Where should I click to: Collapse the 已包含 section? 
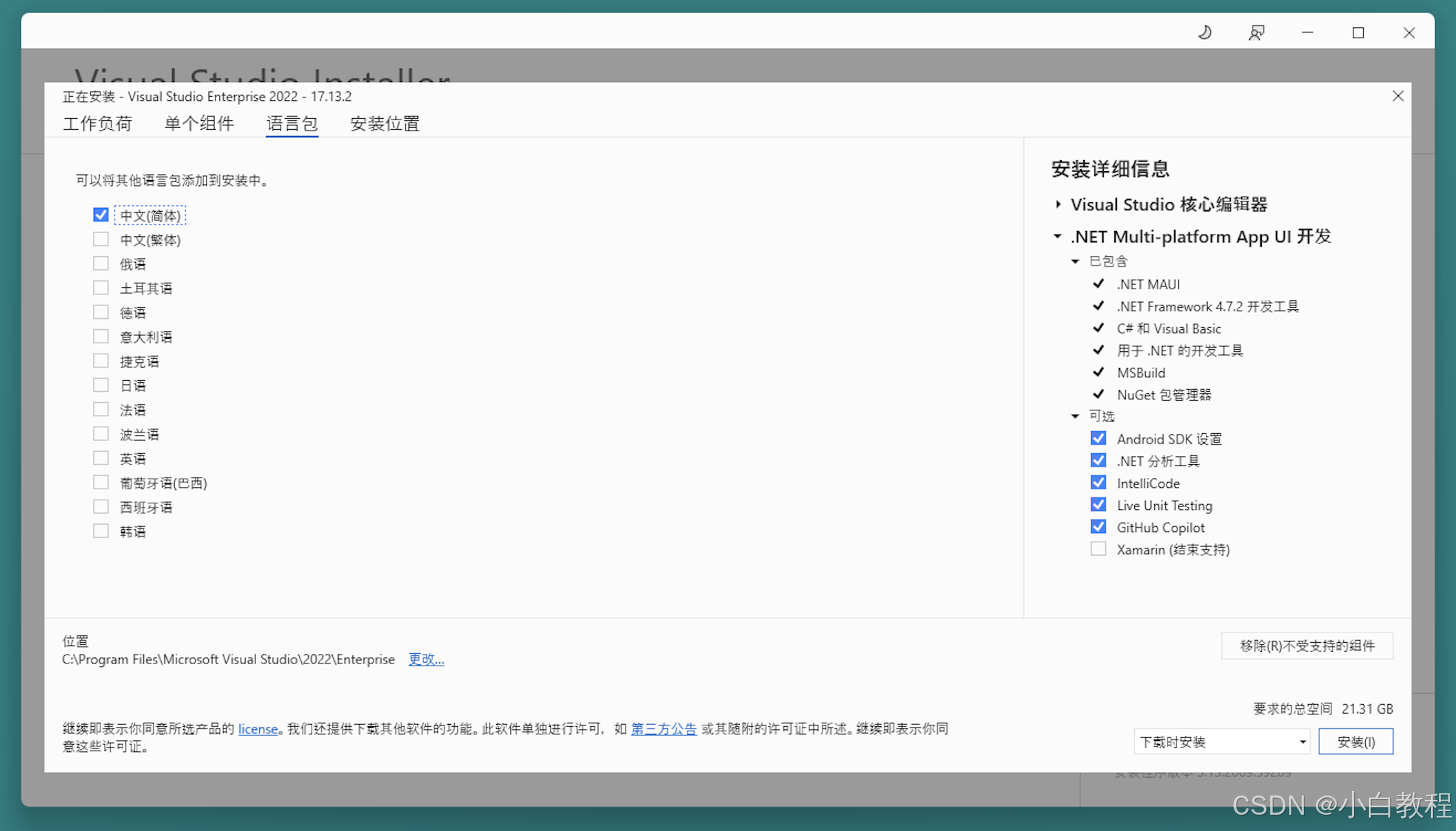tap(1076, 261)
